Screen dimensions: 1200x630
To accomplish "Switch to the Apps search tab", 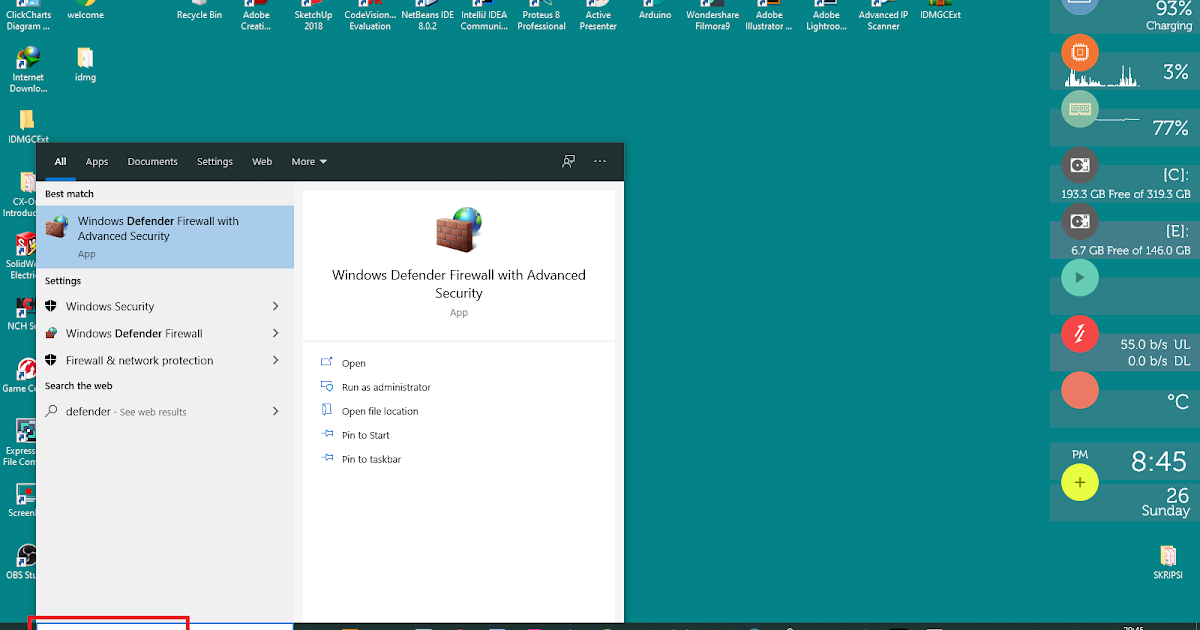I will point(97,161).
